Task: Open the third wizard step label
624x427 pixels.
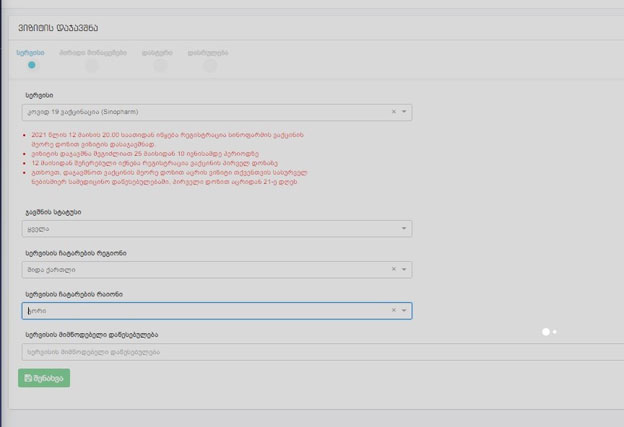Action: click(160, 51)
